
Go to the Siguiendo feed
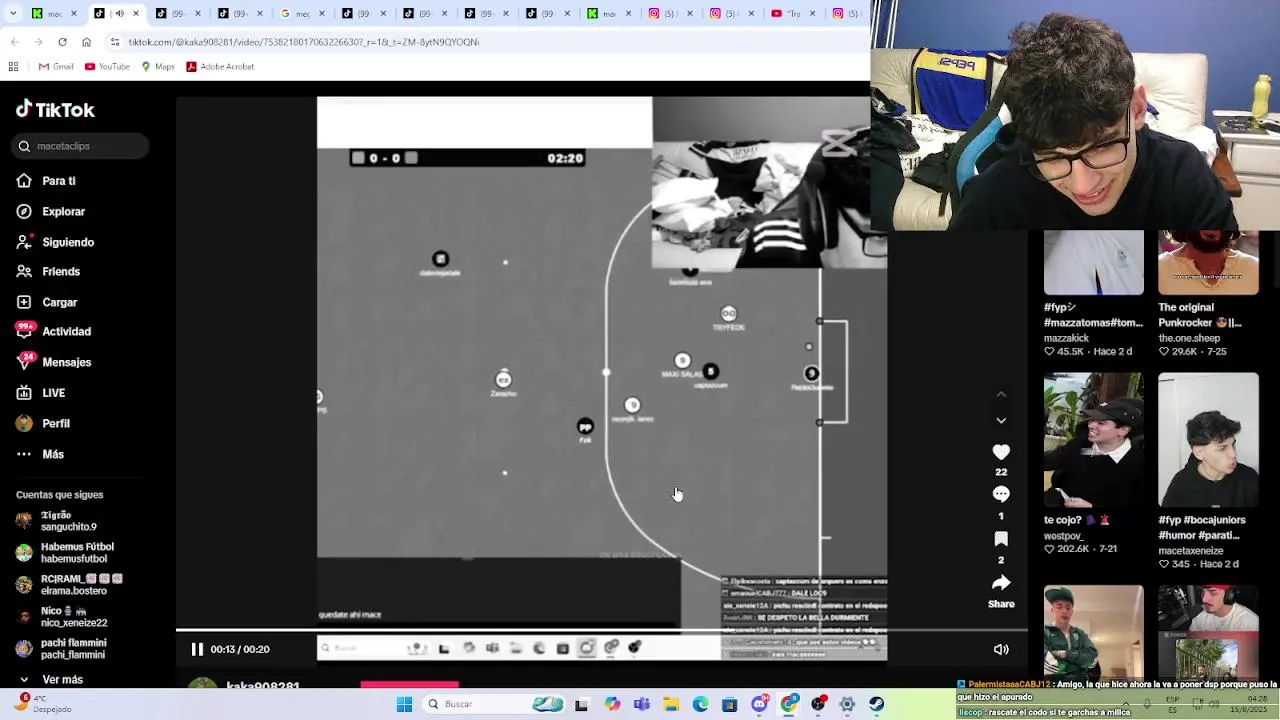tap(55, 242)
